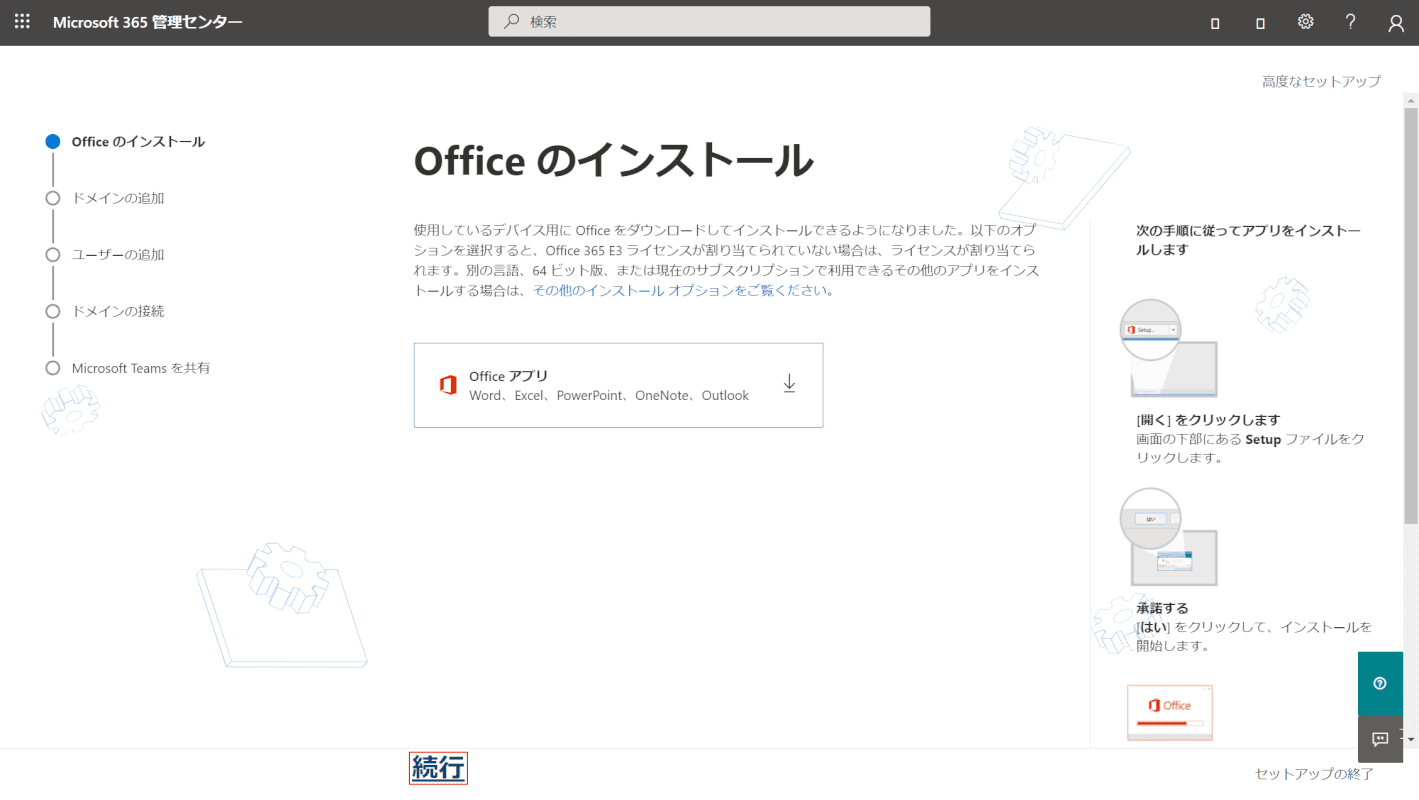Screen dimensions: 1419x800
Task: Click the Office installer progress thumbnail
Action: click(x=1169, y=713)
